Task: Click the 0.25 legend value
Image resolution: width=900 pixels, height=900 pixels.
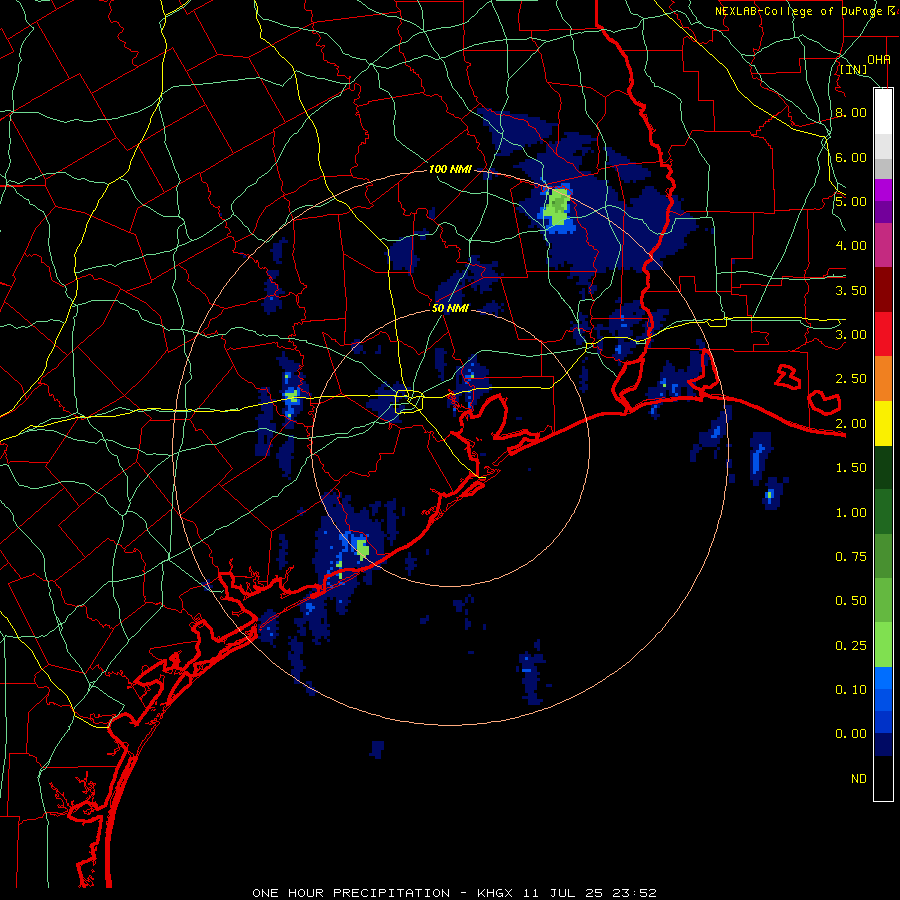Action: click(x=851, y=646)
